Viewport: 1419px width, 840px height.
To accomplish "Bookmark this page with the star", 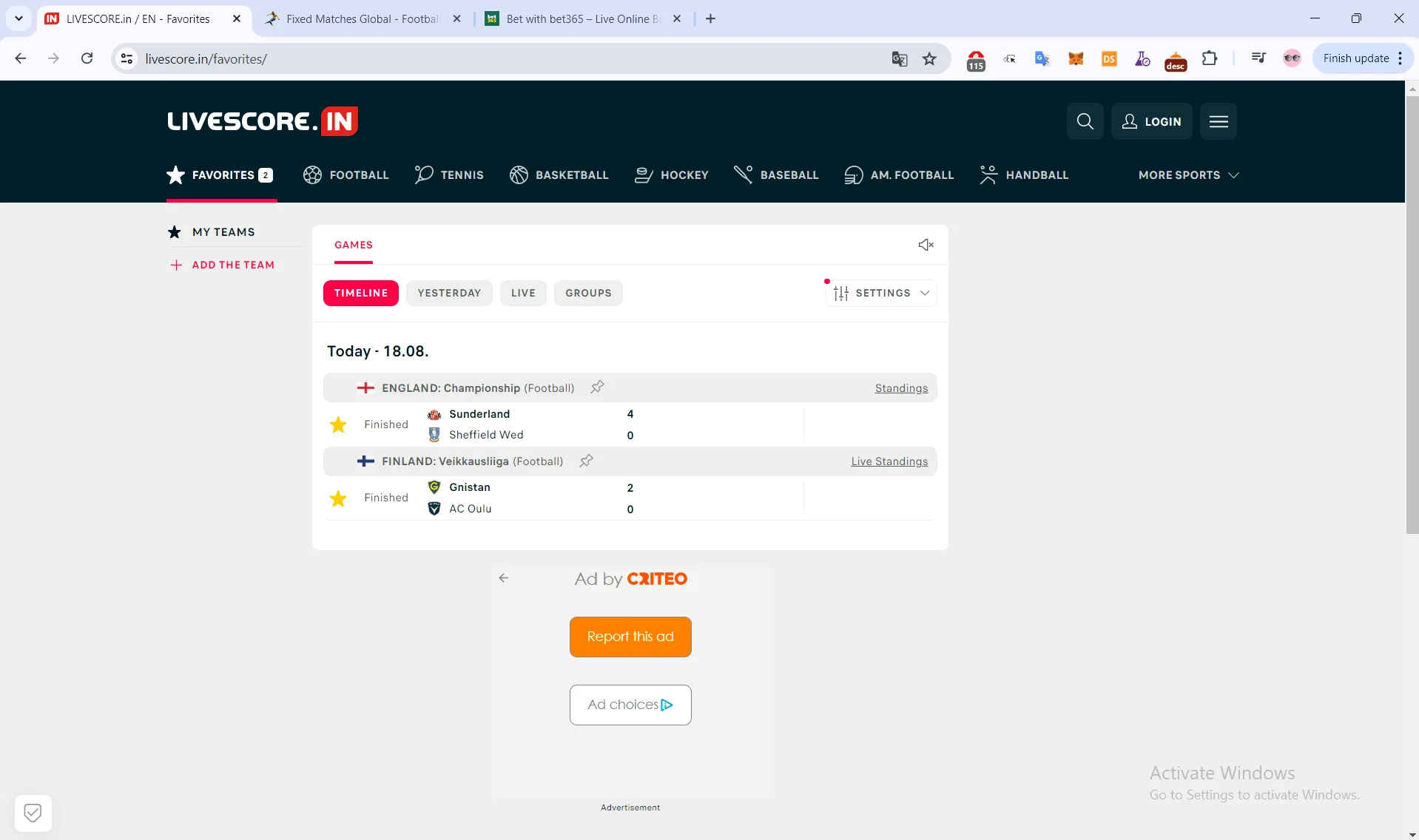I will 930,58.
